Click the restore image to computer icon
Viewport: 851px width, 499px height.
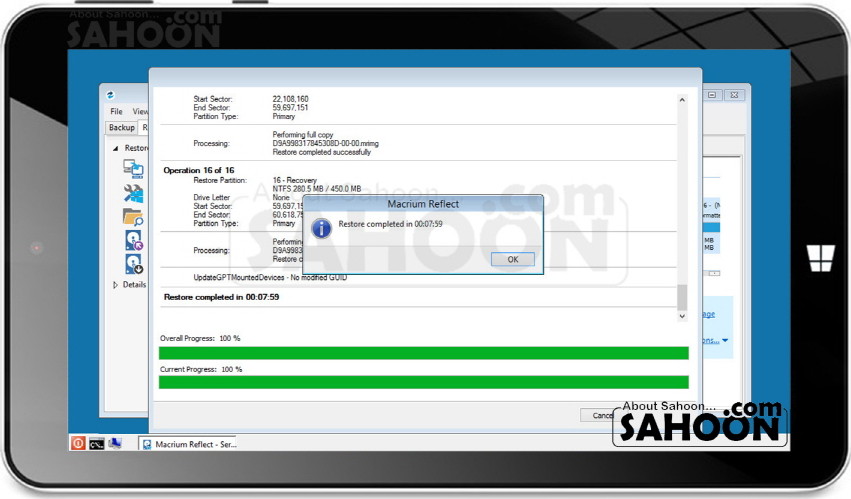coord(133,169)
